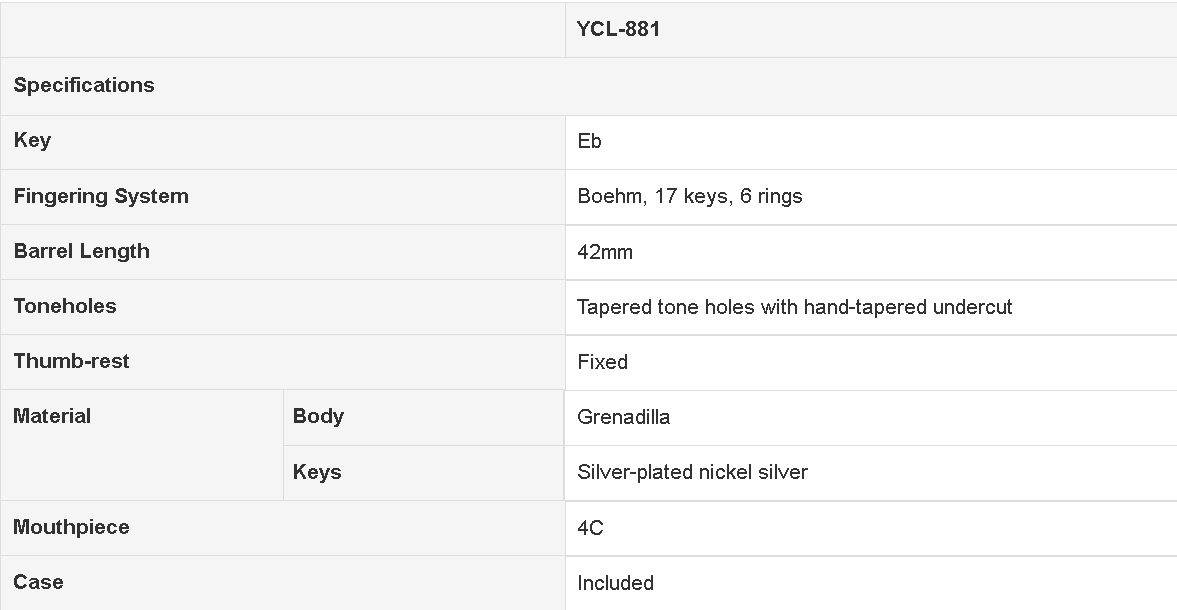Click the YCL-881 column header
This screenshot has width=1177, height=610.
click(619, 29)
